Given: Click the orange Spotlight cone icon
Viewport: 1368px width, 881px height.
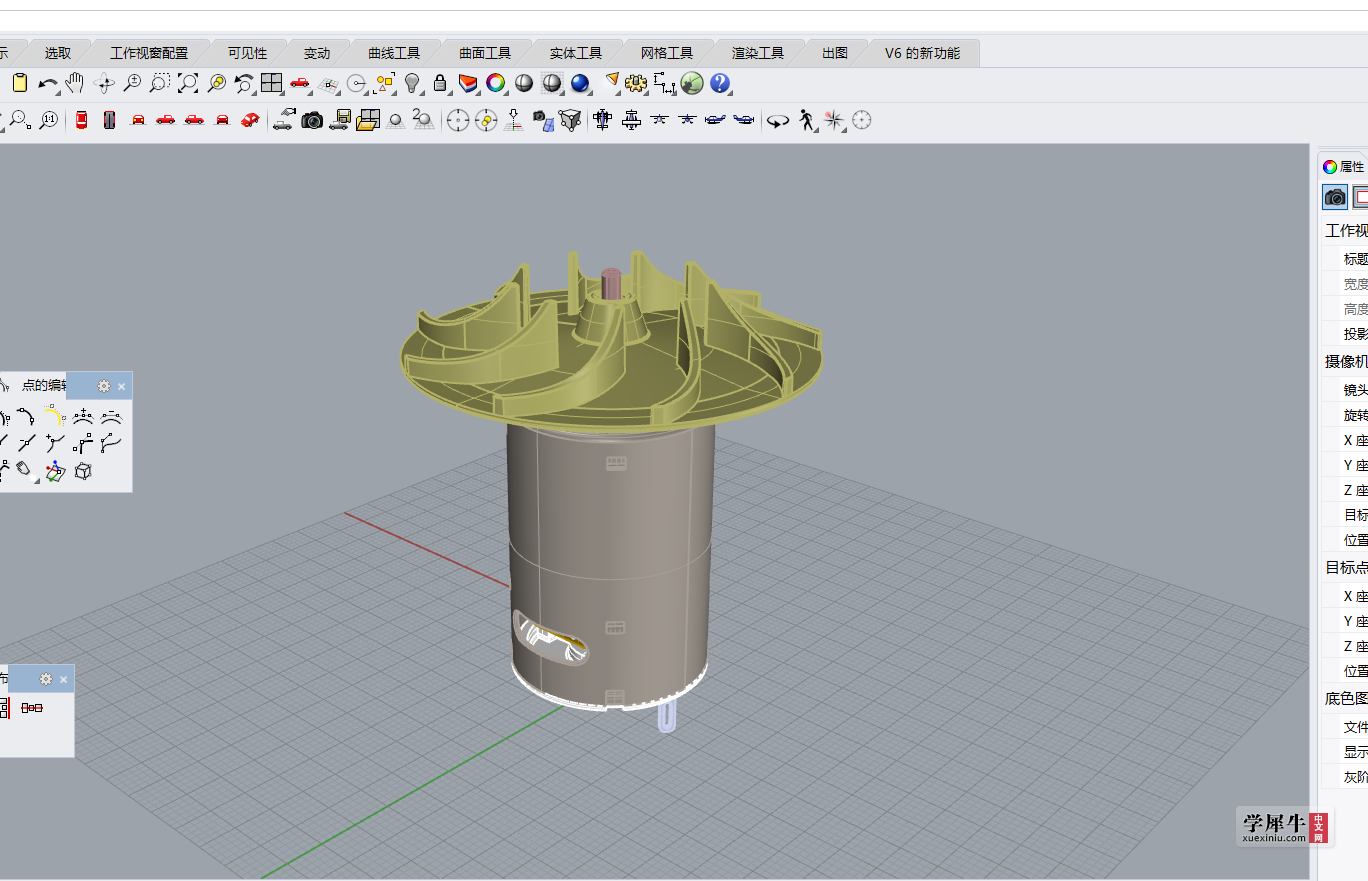Looking at the screenshot, I should 612,81.
